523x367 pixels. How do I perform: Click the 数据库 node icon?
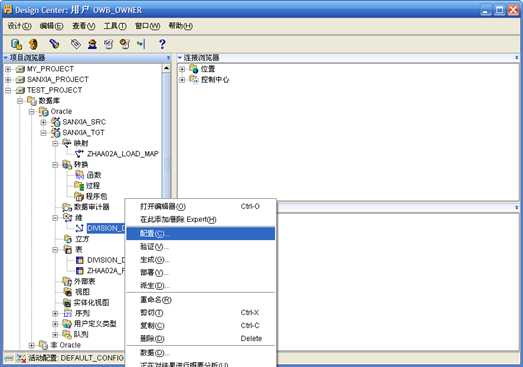tap(32, 101)
